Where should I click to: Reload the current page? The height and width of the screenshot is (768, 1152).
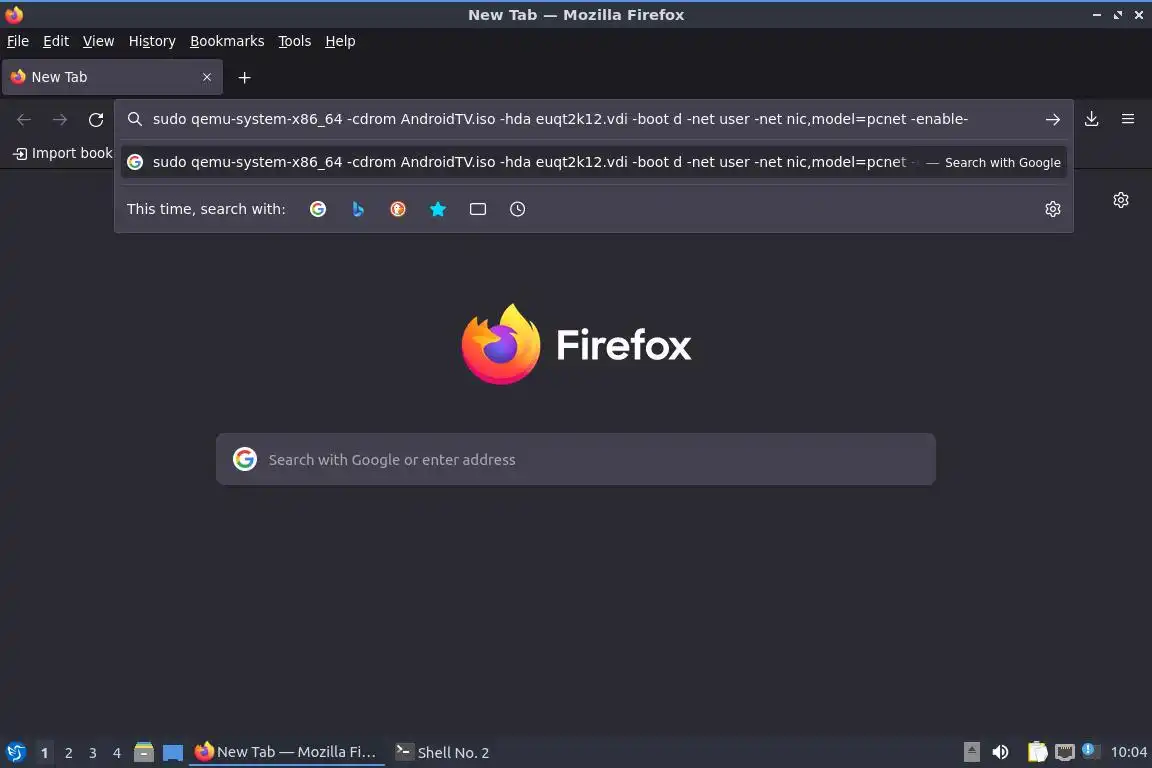click(96, 119)
